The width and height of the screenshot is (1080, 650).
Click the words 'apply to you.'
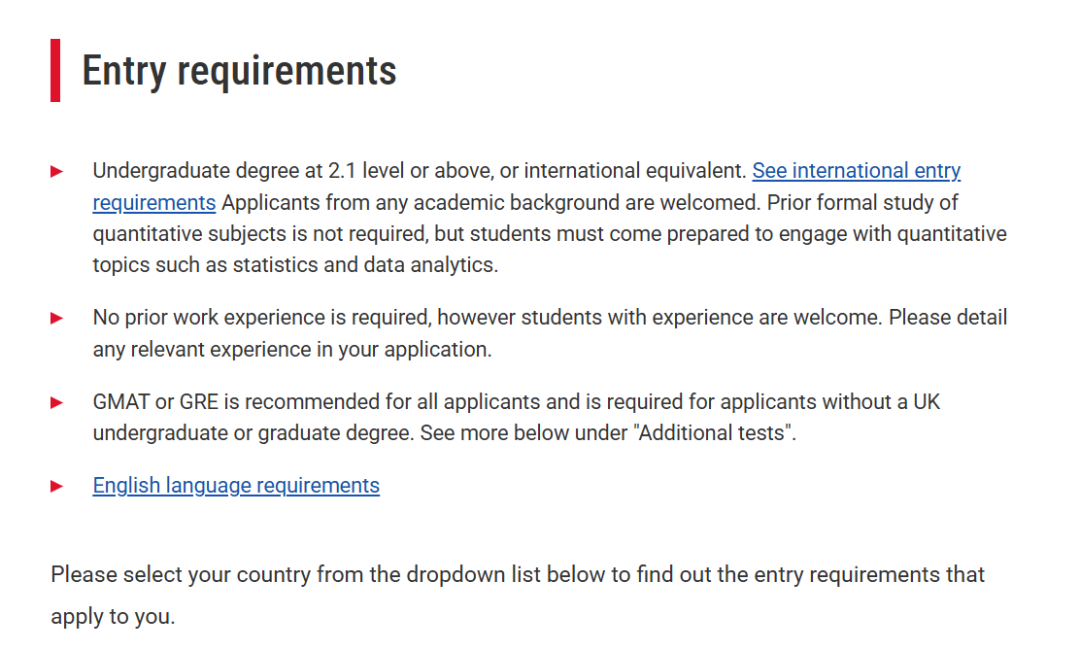tap(113, 616)
